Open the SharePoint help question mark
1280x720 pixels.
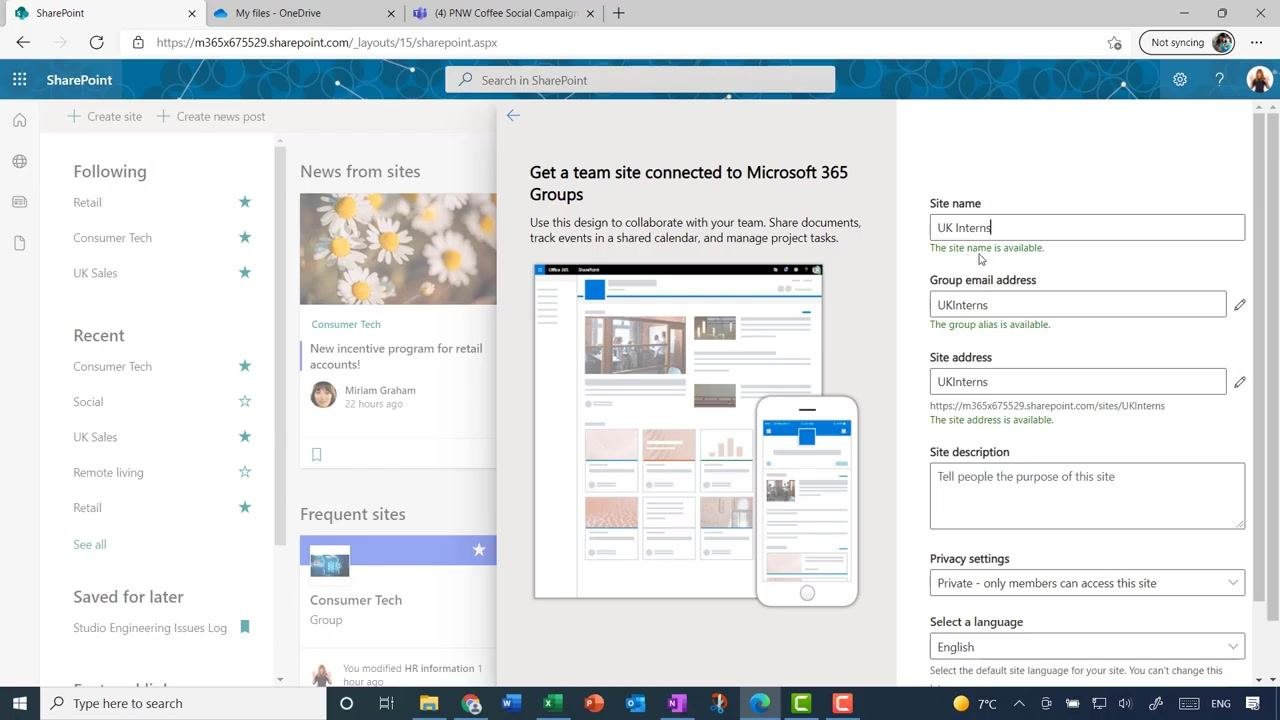tap(1219, 80)
